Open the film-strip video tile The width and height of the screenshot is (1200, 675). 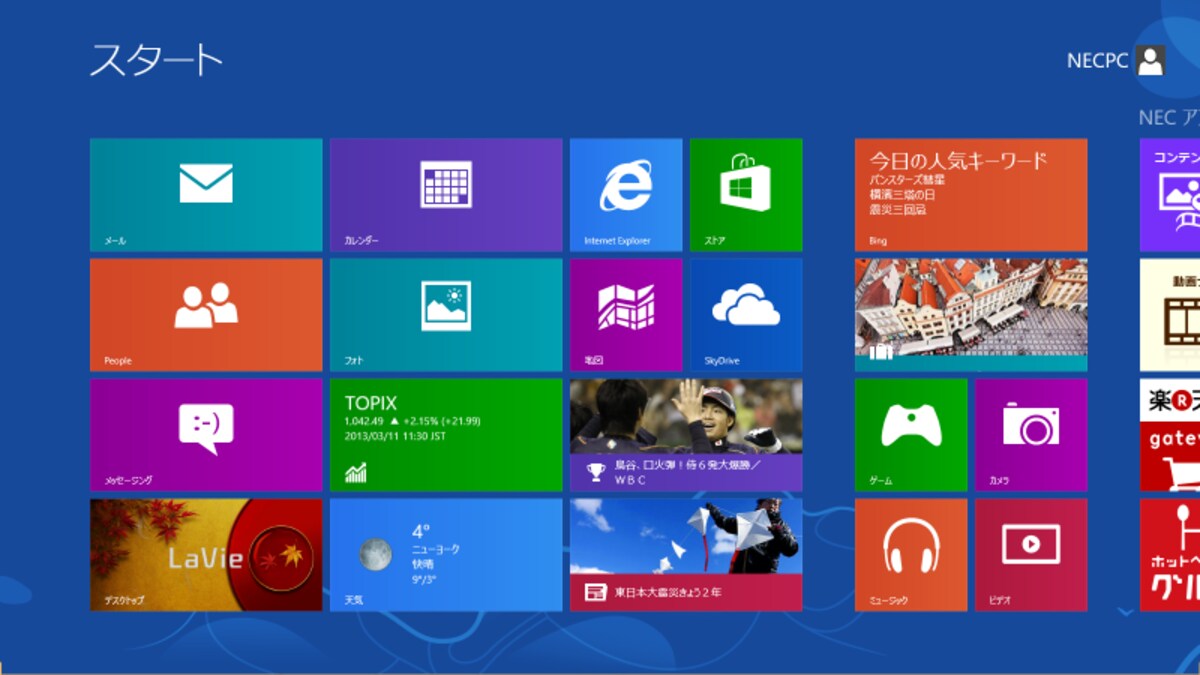[x=1170, y=315]
